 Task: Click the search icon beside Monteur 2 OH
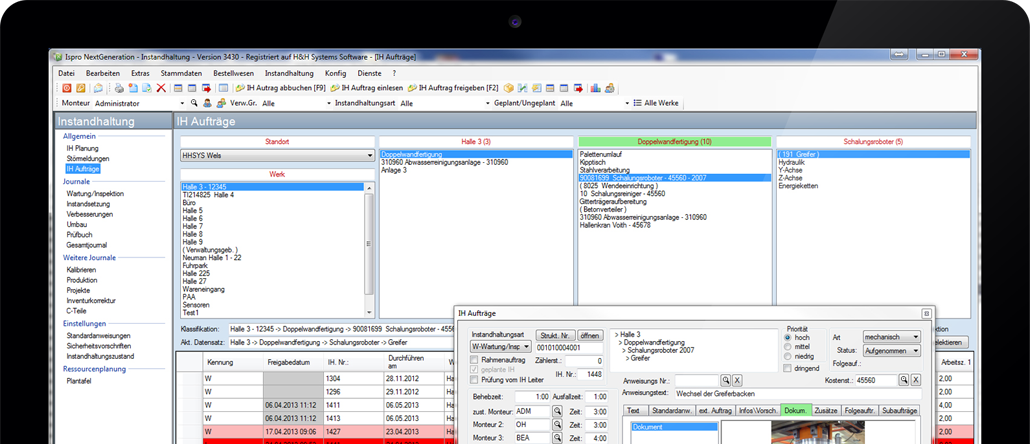tap(557, 424)
